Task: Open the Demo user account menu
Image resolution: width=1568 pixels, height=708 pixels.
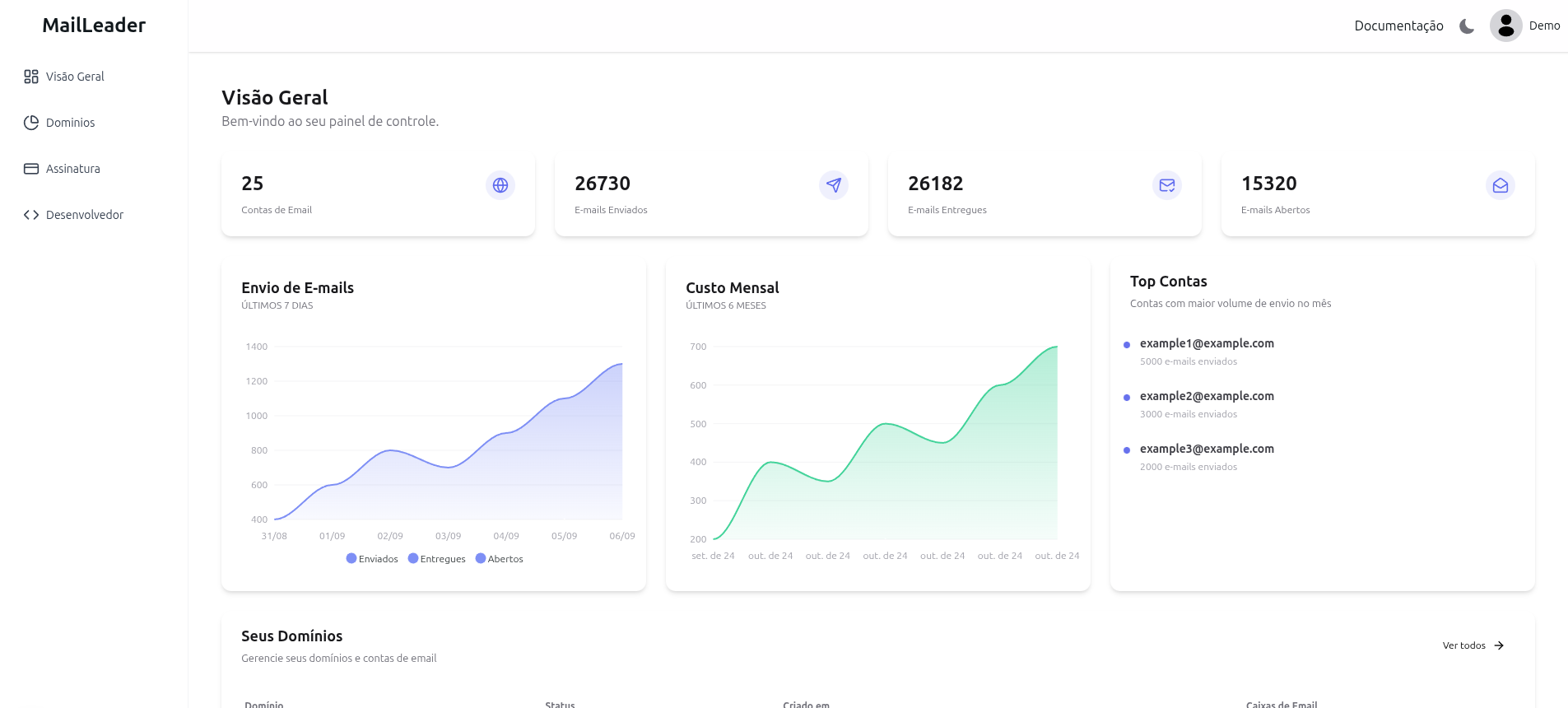Action: (1544, 26)
